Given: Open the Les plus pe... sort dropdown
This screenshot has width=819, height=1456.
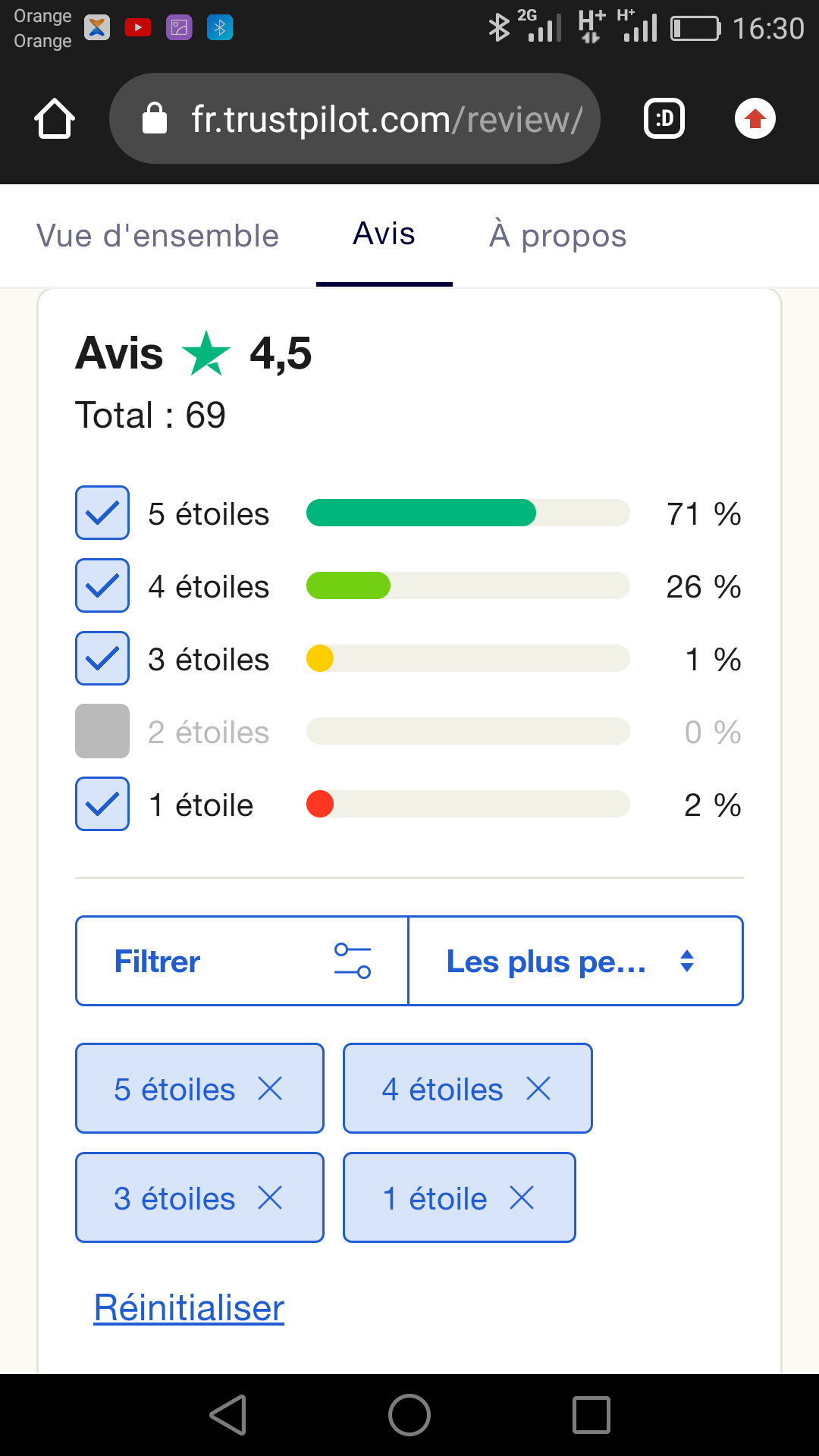Looking at the screenshot, I should [x=576, y=962].
